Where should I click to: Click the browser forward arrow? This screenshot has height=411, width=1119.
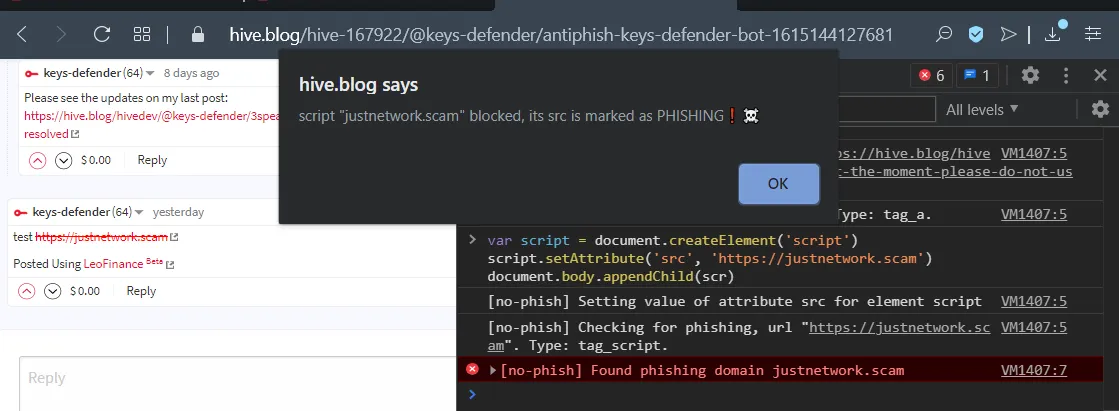tap(61, 34)
